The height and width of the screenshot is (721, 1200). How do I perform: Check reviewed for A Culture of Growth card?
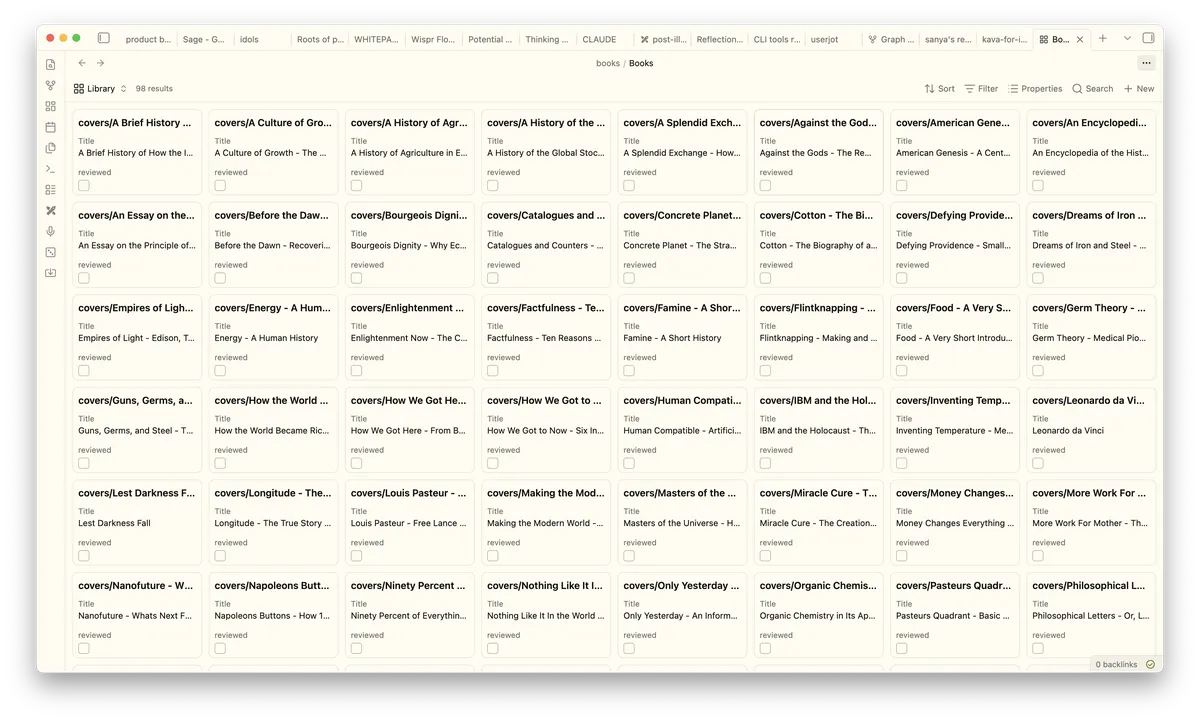pyautogui.click(x=220, y=185)
